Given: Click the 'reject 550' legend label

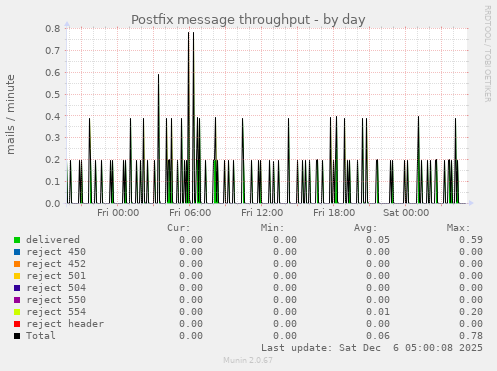Looking at the screenshot, I should pyautogui.click(x=56, y=300).
